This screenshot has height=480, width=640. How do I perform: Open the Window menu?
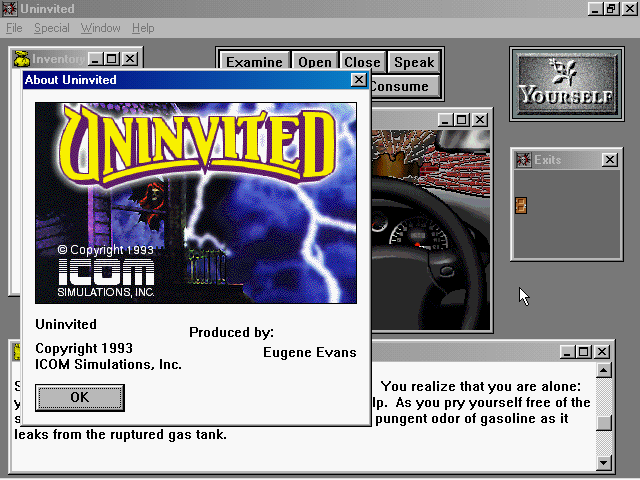100,28
